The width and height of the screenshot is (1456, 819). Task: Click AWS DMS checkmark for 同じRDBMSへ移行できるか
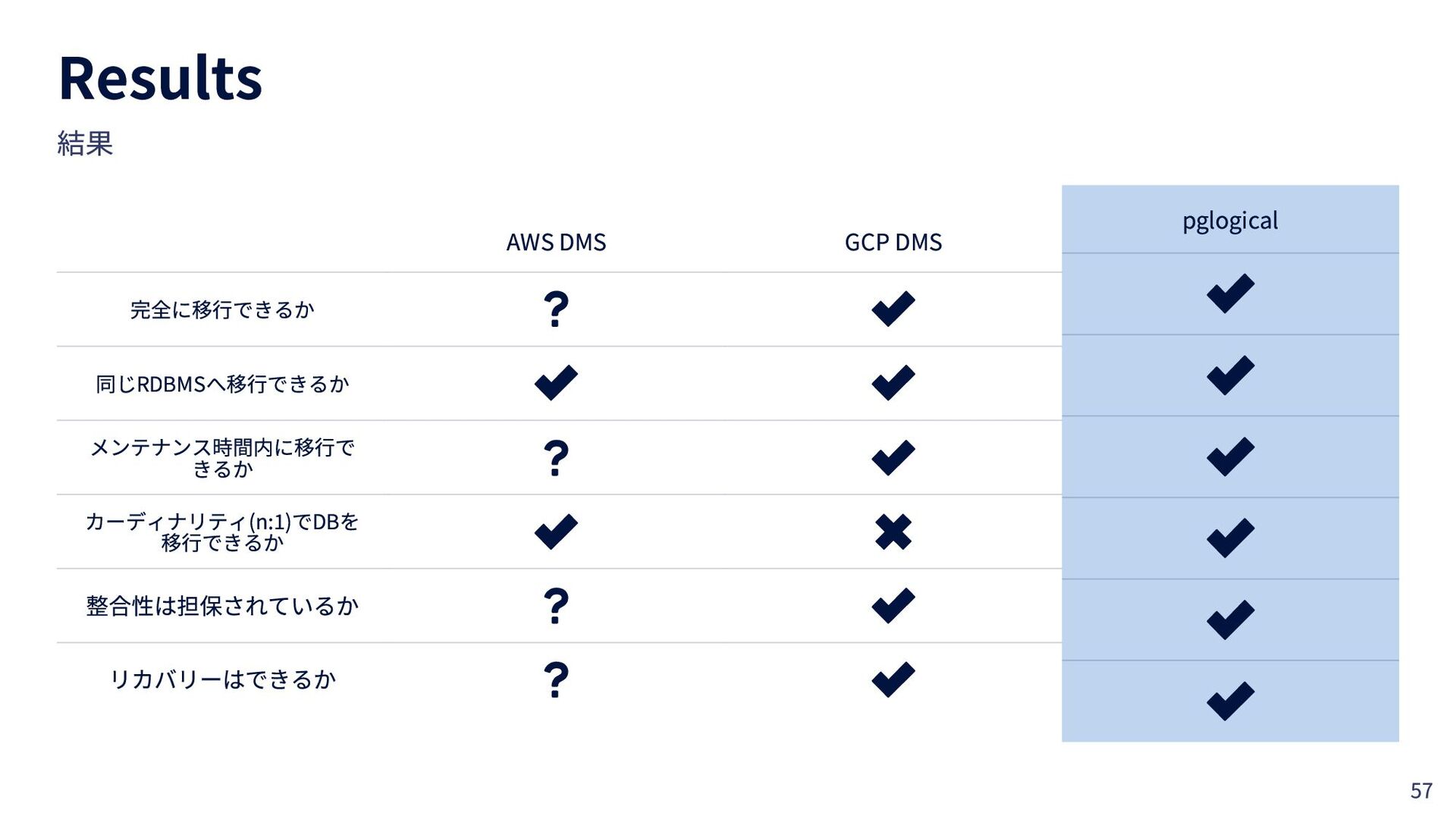point(556,383)
